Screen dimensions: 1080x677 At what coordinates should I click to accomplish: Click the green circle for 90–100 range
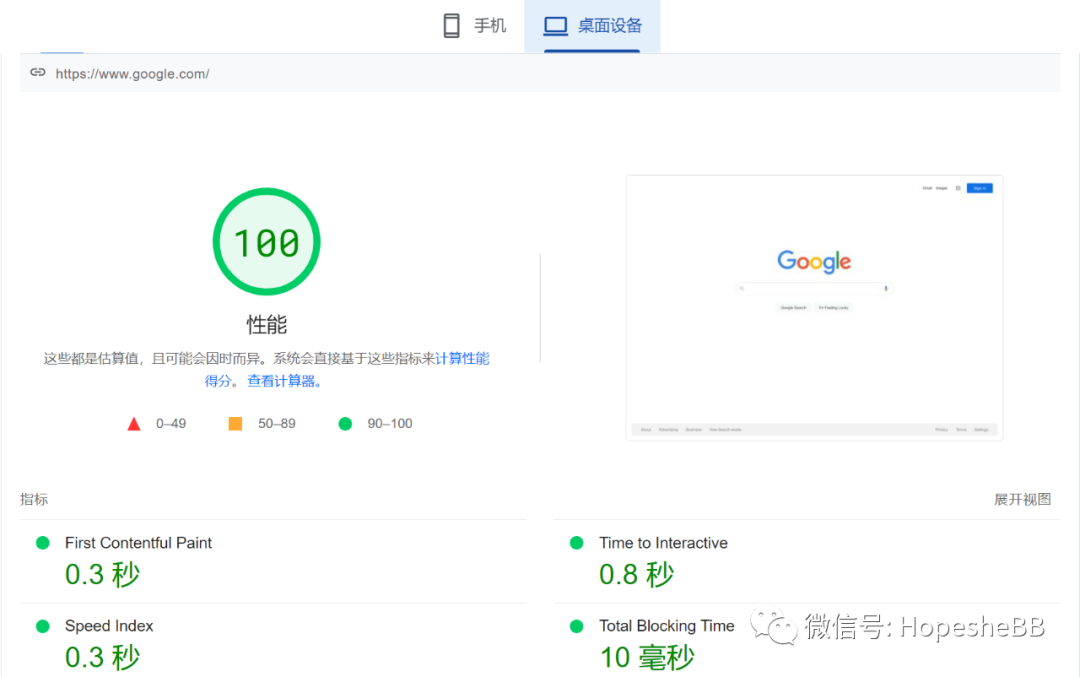click(345, 423)
